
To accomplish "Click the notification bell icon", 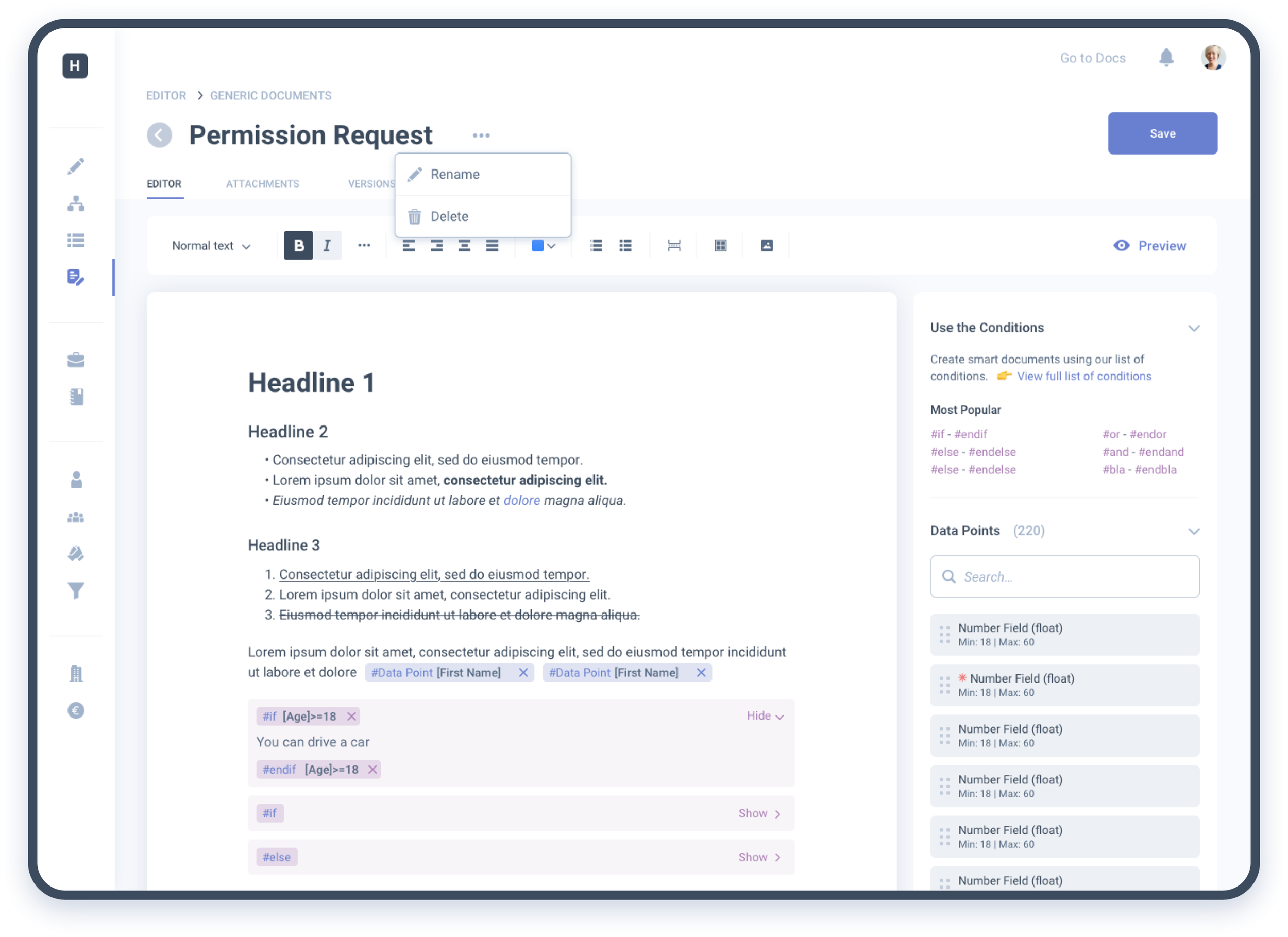I will click(x=1166, y=57).
